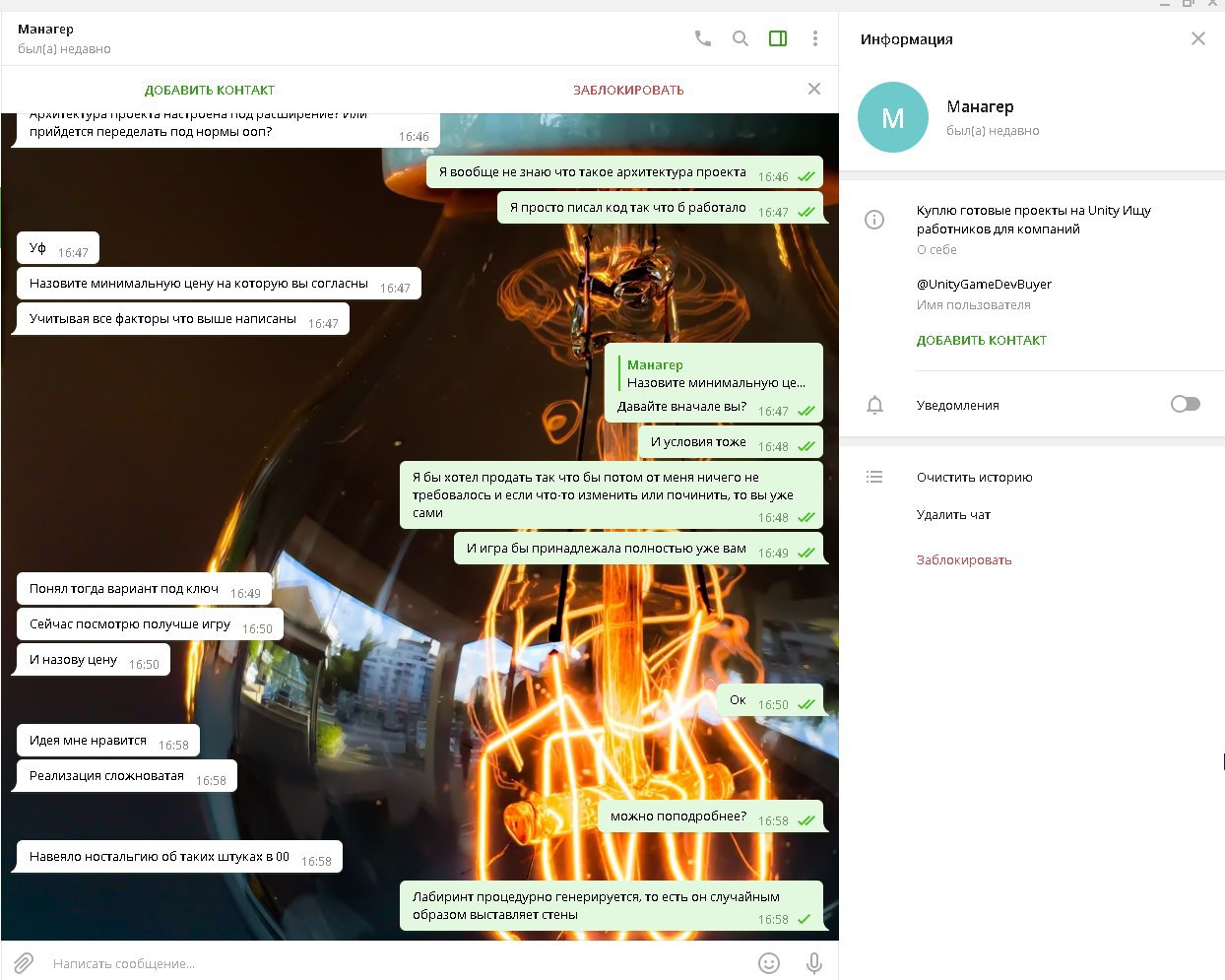
Task: Click the message 'Уф'
Action: pos(58,248)
